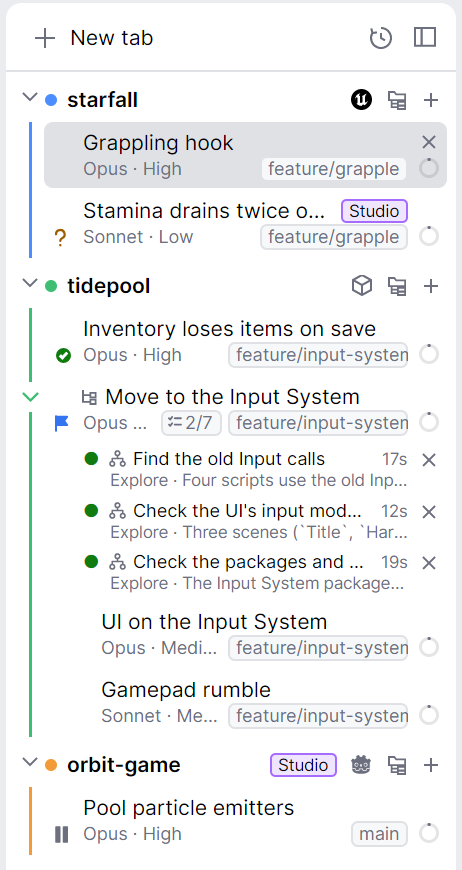The image size is (462, 870).
Task: Dismiss Check the packages subagent
Action: tap(429, 563)
